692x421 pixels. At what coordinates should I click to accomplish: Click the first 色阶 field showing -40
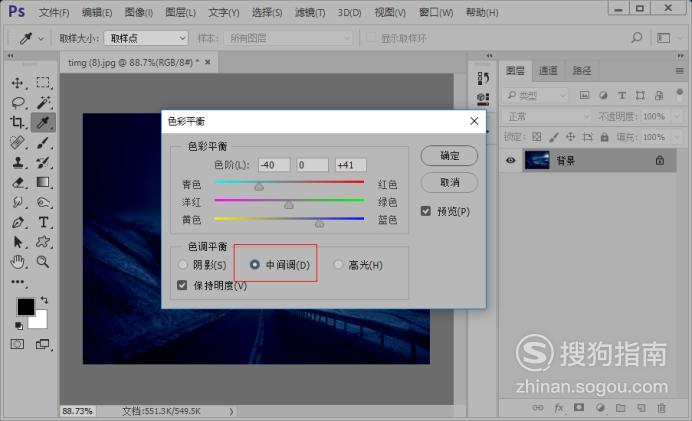point(274,165)
